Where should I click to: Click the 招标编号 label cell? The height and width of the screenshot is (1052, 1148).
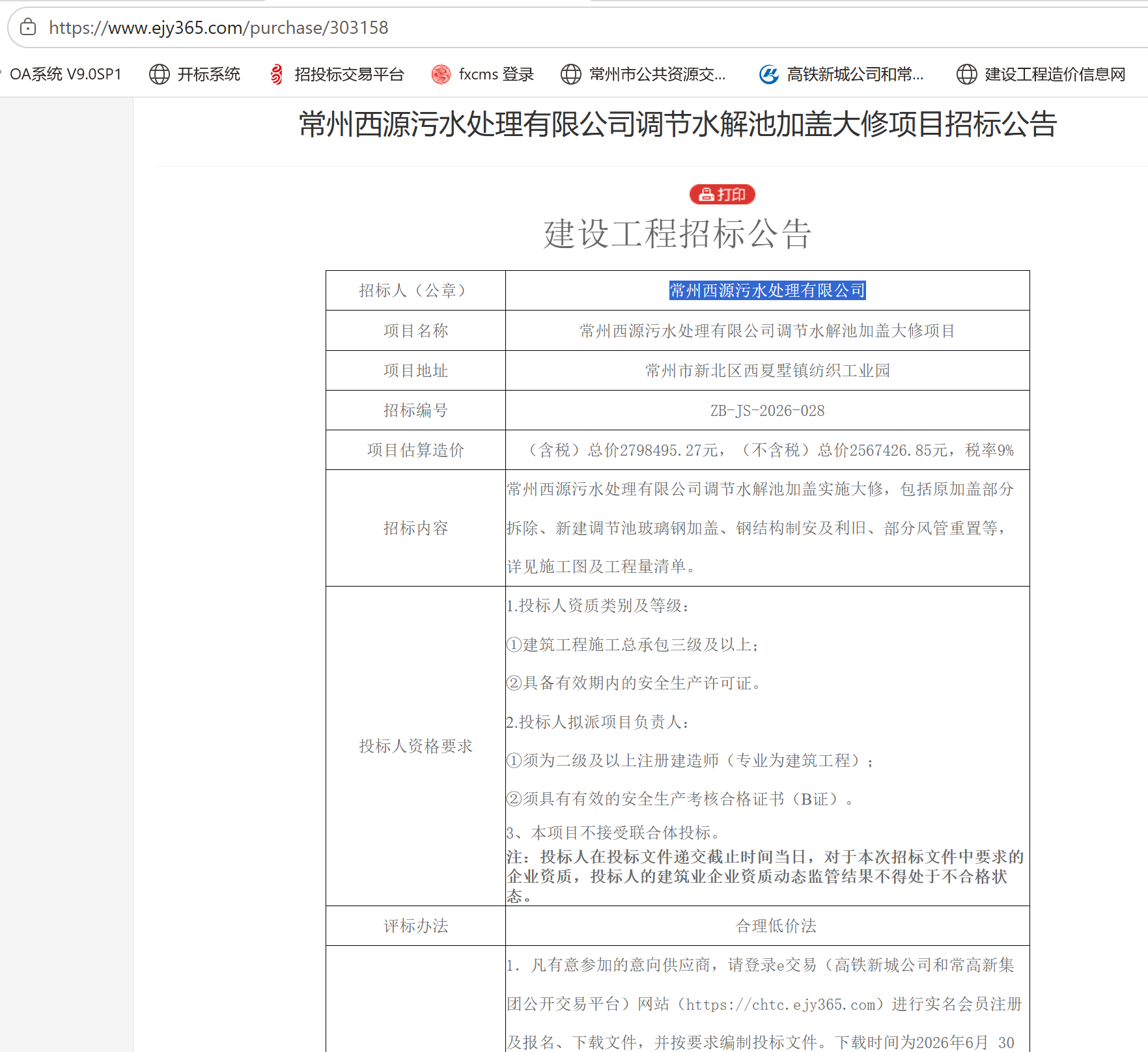coord(415,410)
